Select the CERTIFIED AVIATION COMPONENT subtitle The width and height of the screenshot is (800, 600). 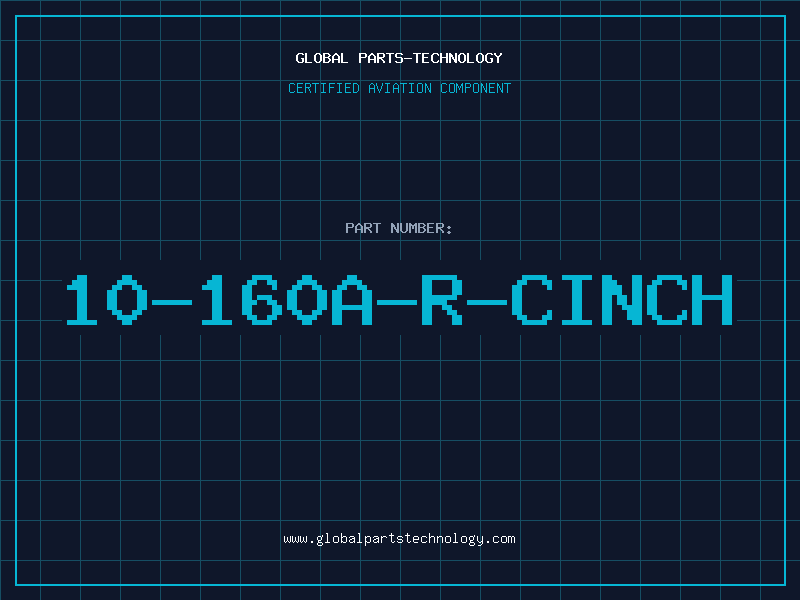click(399, 88)
